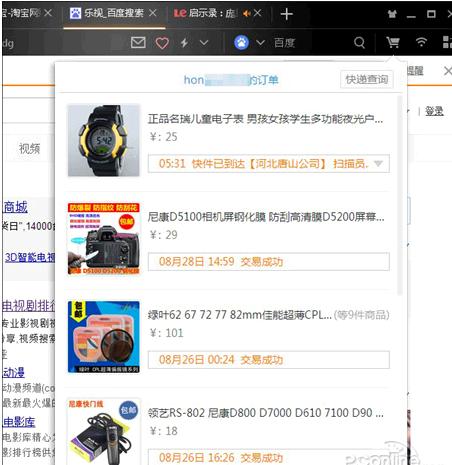Open the 绿叶 CPL filter thumbnail
This screenshot has height=465, width=452.
[104, 337]
